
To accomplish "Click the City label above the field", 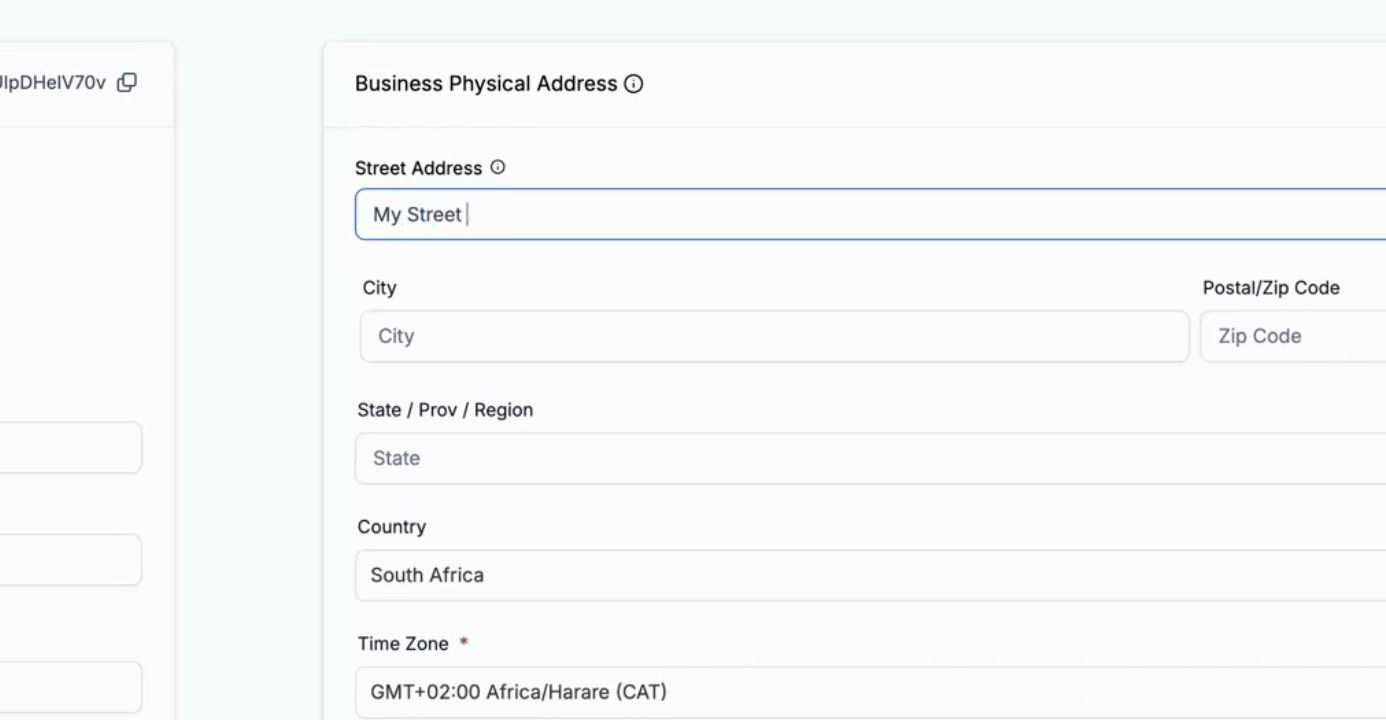I will pyautogui.click(x=380, y=288).
